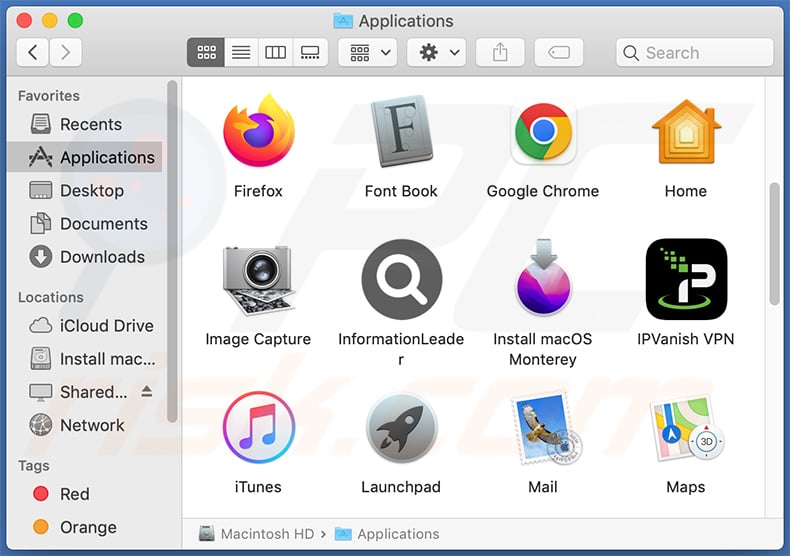Click the IPVanish VPN name label
The width and height of the screenshot is (790, 556).
(686, 339)
